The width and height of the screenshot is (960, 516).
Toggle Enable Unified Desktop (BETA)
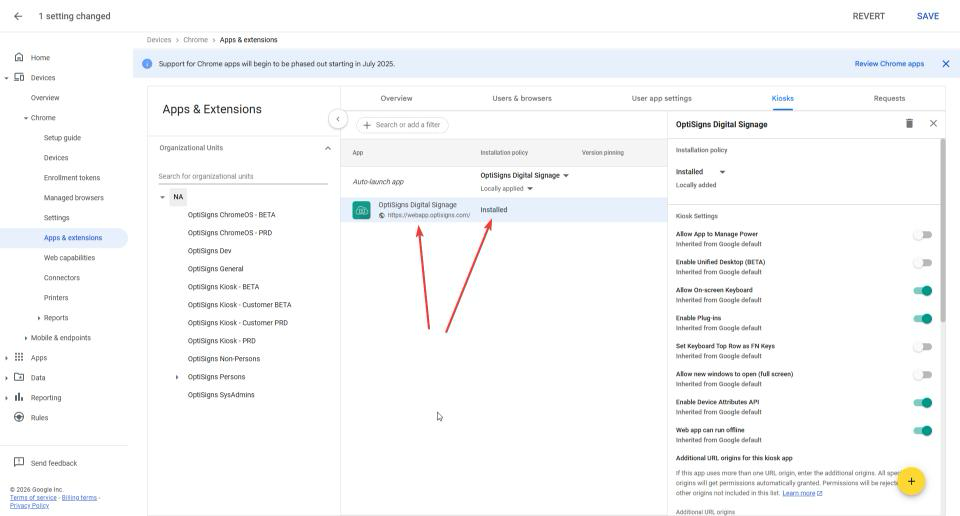[923, 263]
